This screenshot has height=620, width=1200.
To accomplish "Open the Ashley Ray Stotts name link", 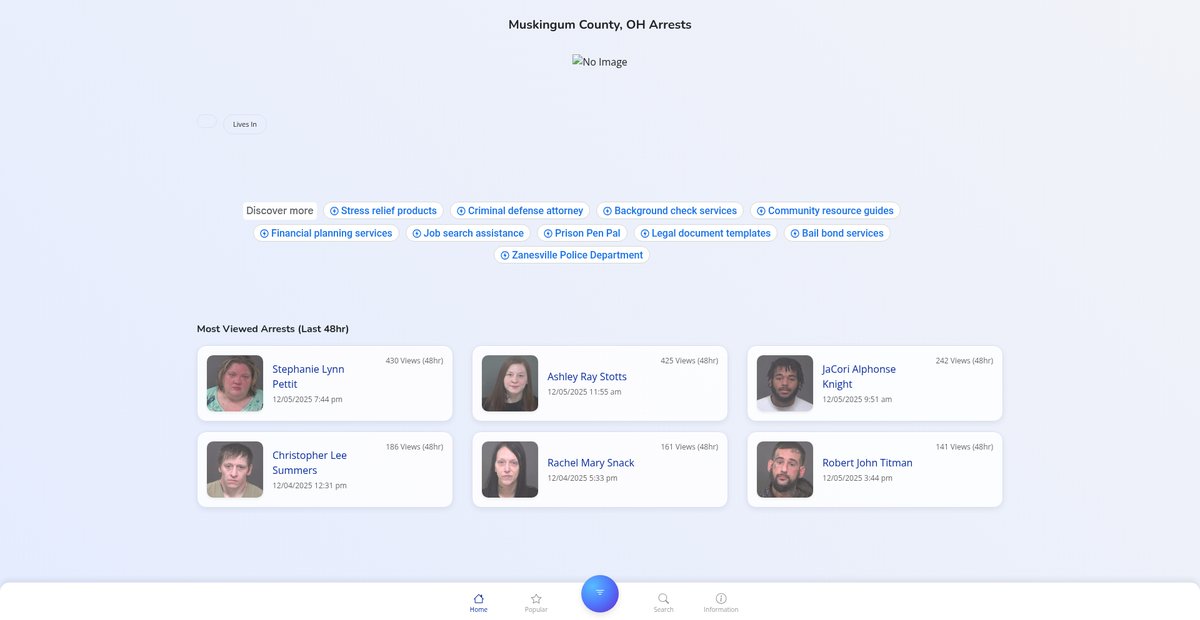I will pos(587,377).
